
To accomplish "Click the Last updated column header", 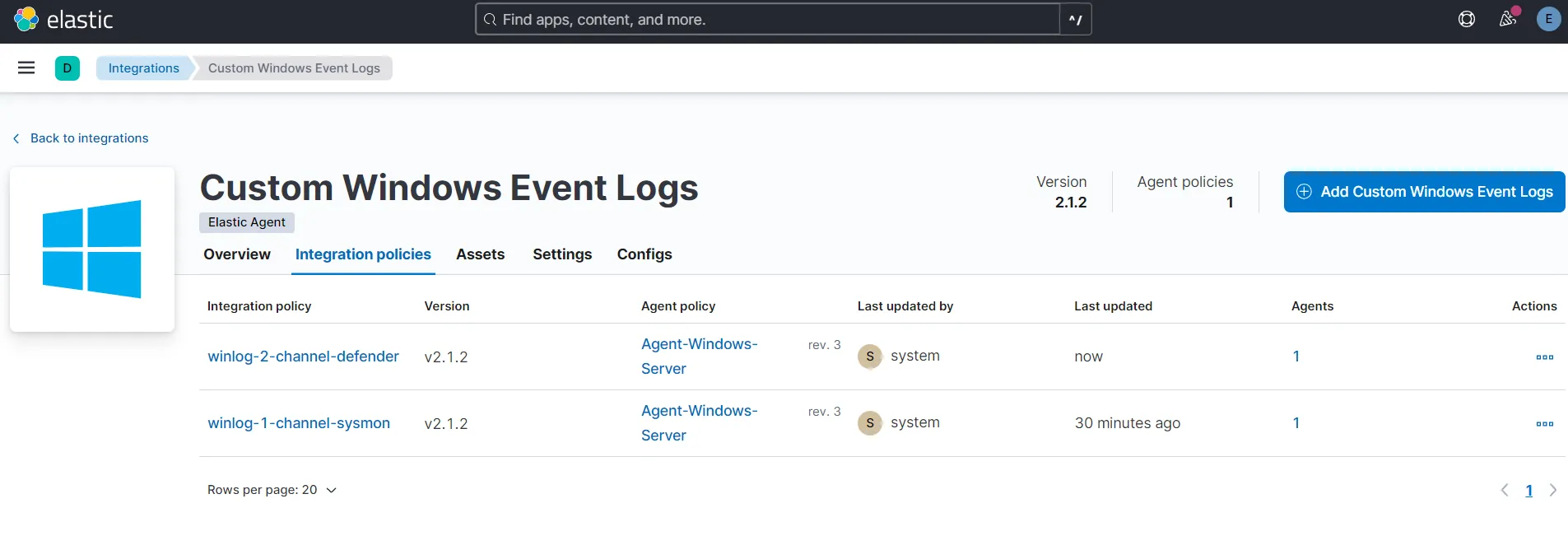I will tap(1114, 306).
